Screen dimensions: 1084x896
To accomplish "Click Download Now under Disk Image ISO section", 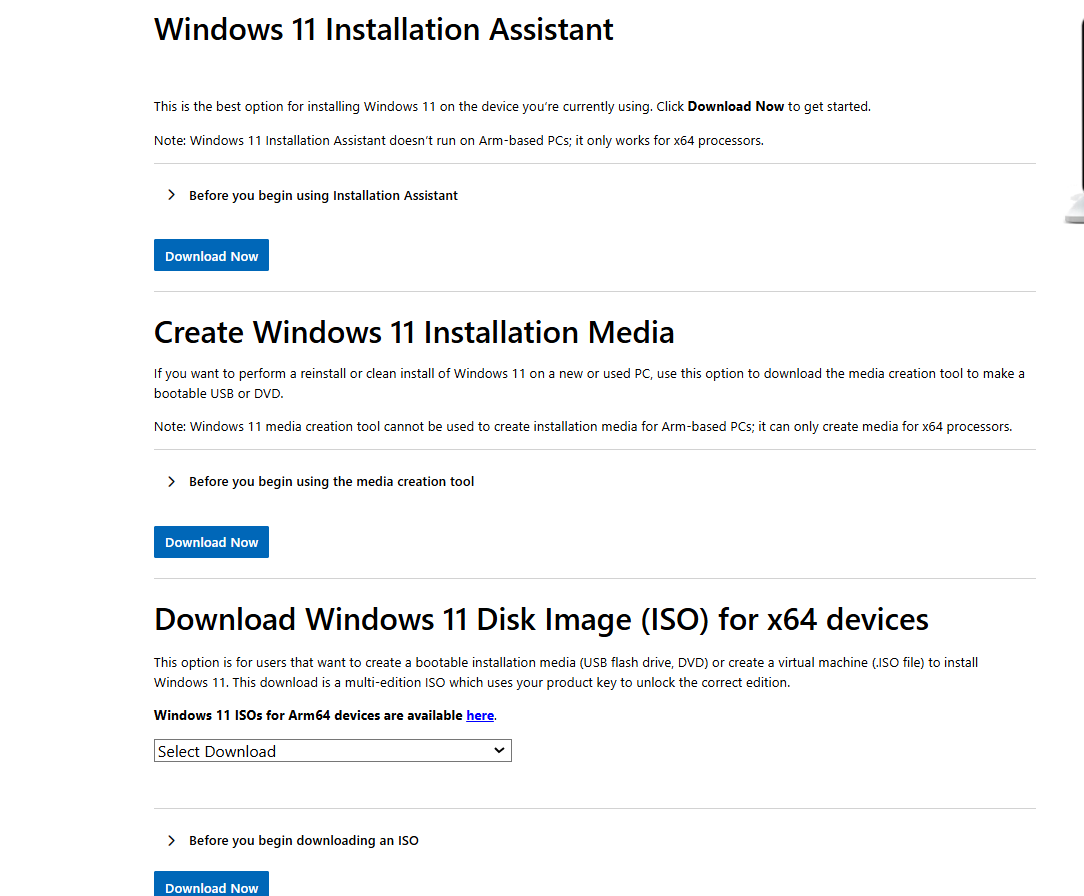I will click(x=212, y=884).
